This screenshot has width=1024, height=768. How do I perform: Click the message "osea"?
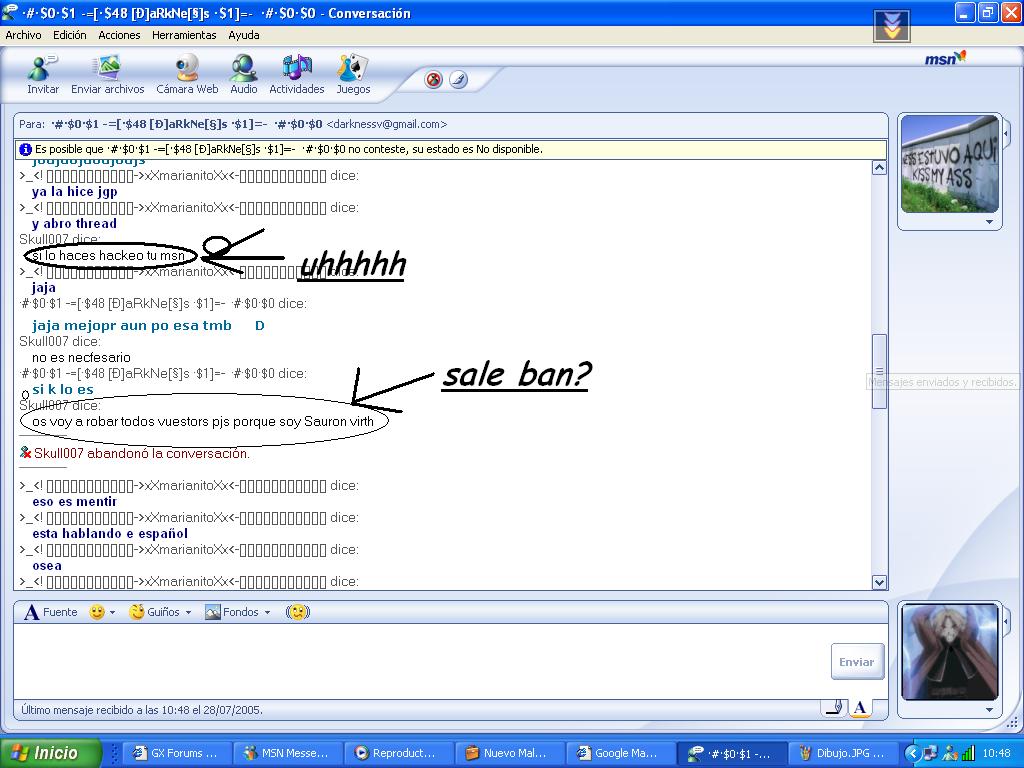[x=47, y=566]
